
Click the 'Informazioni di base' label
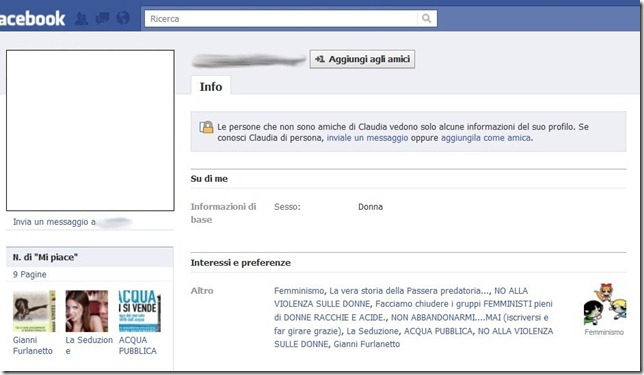[x=223, y=213]
